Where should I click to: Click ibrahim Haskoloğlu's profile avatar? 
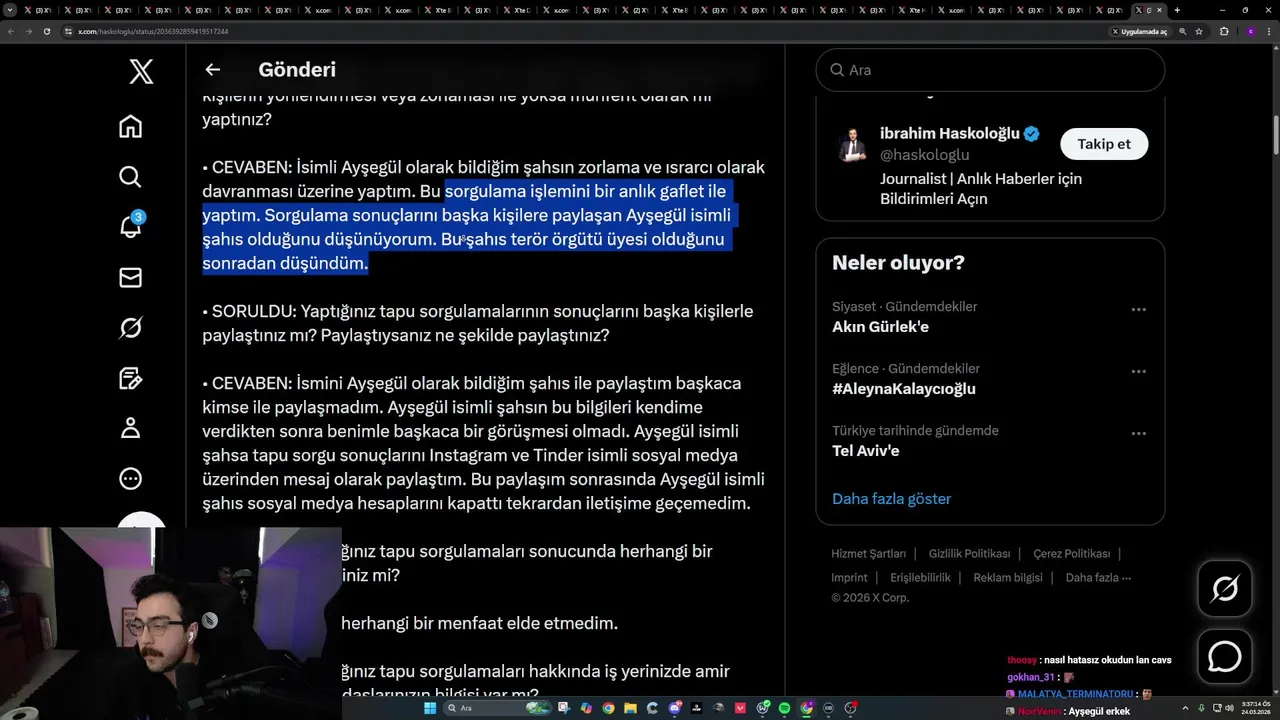[x=852, y=146]
